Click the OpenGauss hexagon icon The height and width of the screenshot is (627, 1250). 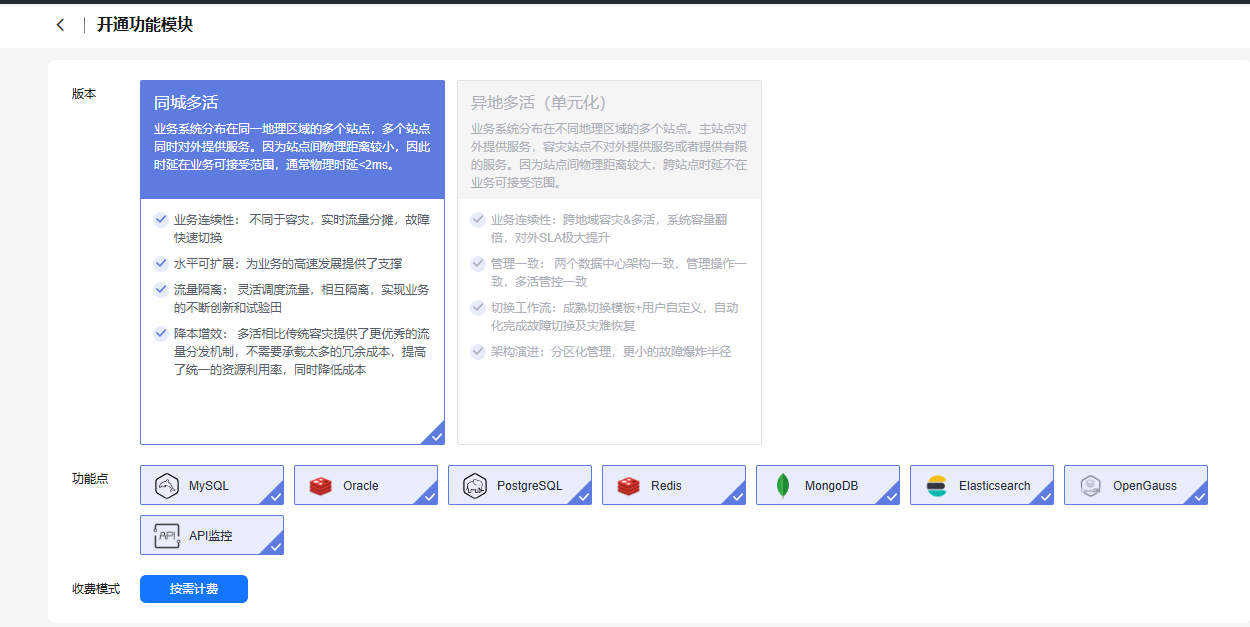pyautogui.click(x=1090, y=486)
